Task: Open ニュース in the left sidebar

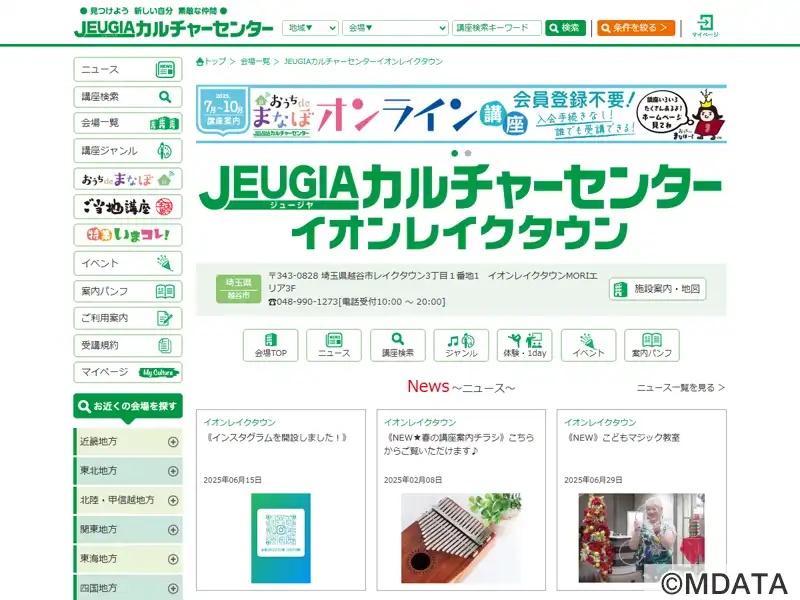Action: 128,69
